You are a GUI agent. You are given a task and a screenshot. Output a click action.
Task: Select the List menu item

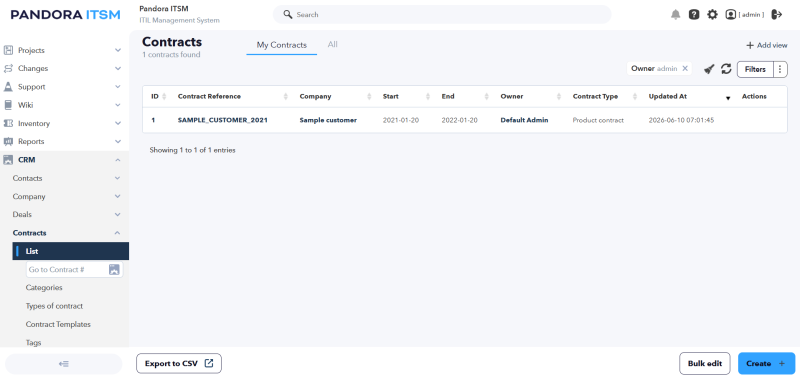tap(70, 251)
